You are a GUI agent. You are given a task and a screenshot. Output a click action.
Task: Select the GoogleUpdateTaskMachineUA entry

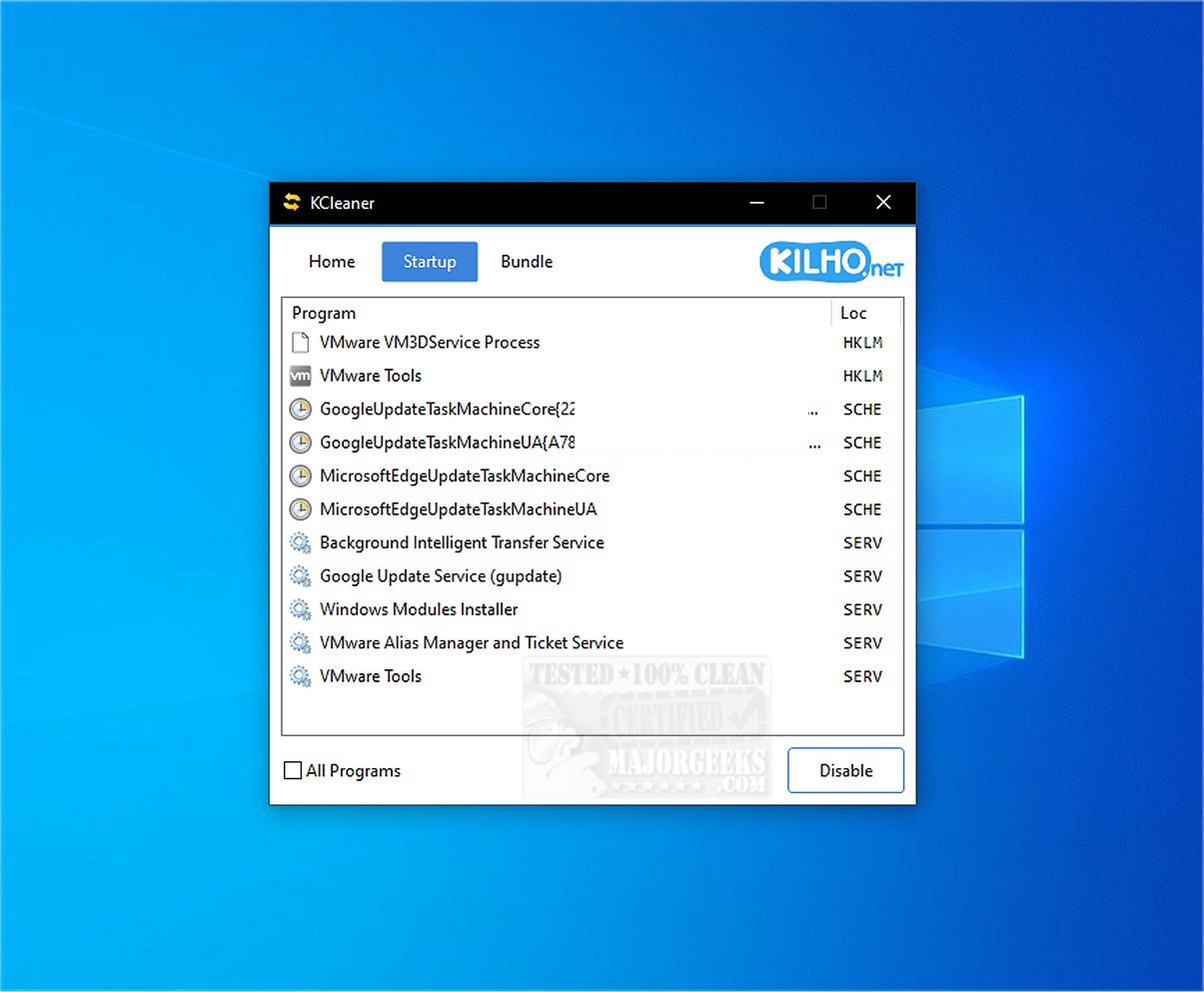[x=593, y=443]
